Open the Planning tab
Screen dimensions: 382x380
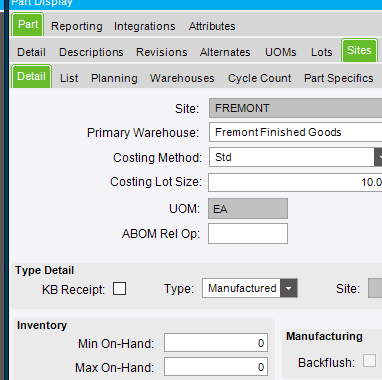114,78
